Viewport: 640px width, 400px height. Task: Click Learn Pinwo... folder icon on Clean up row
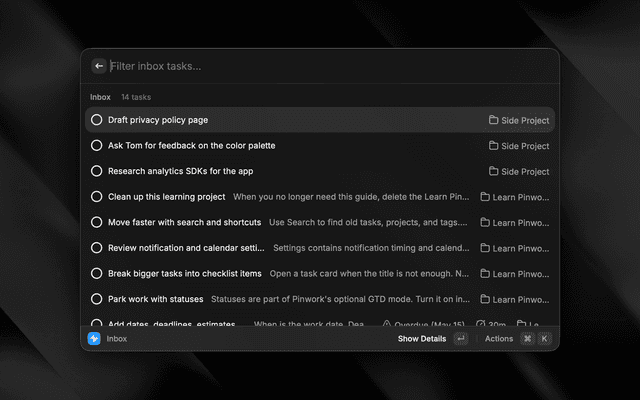[x=485, y=197]
